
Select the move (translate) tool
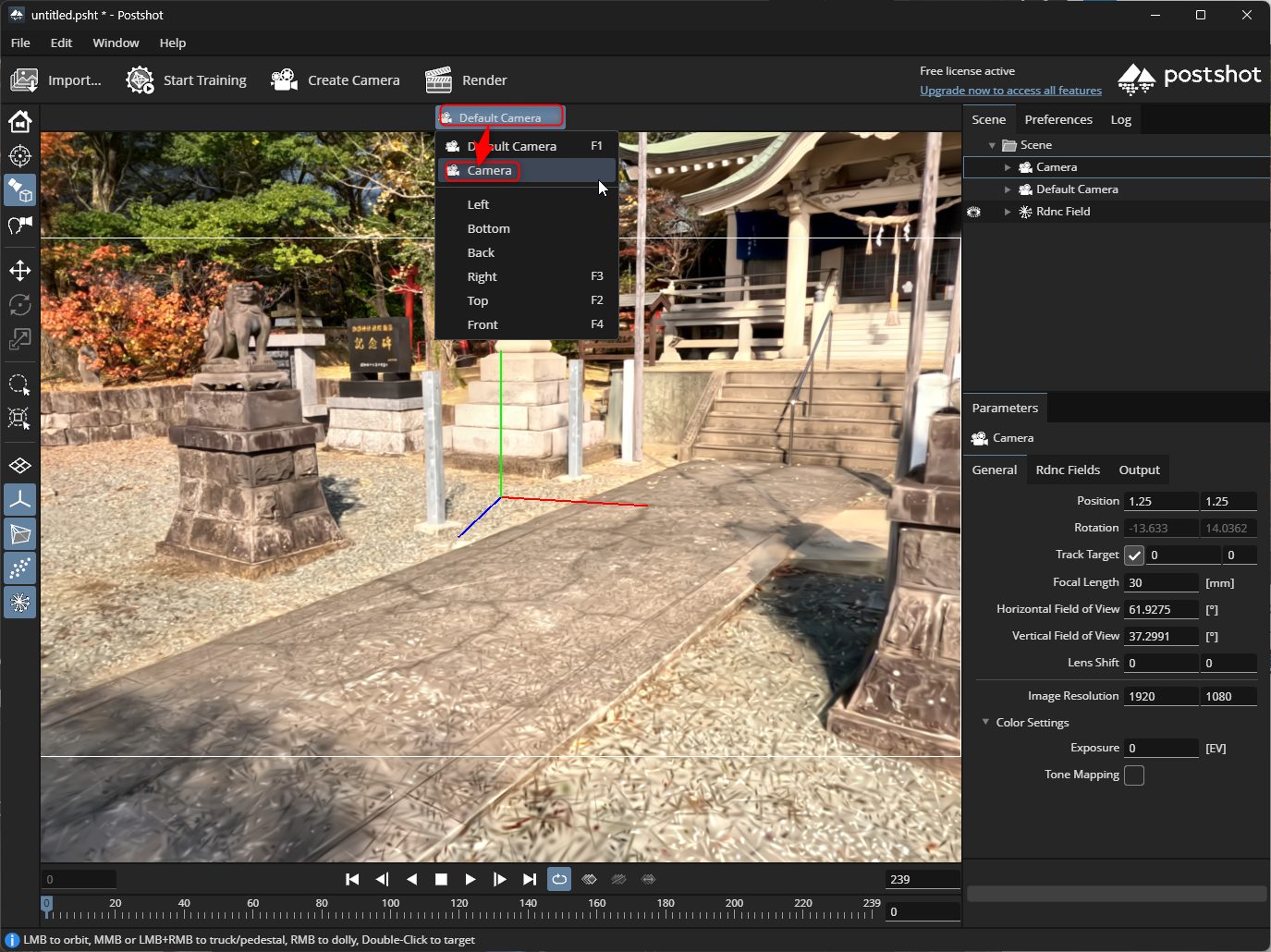coord(19,271)
